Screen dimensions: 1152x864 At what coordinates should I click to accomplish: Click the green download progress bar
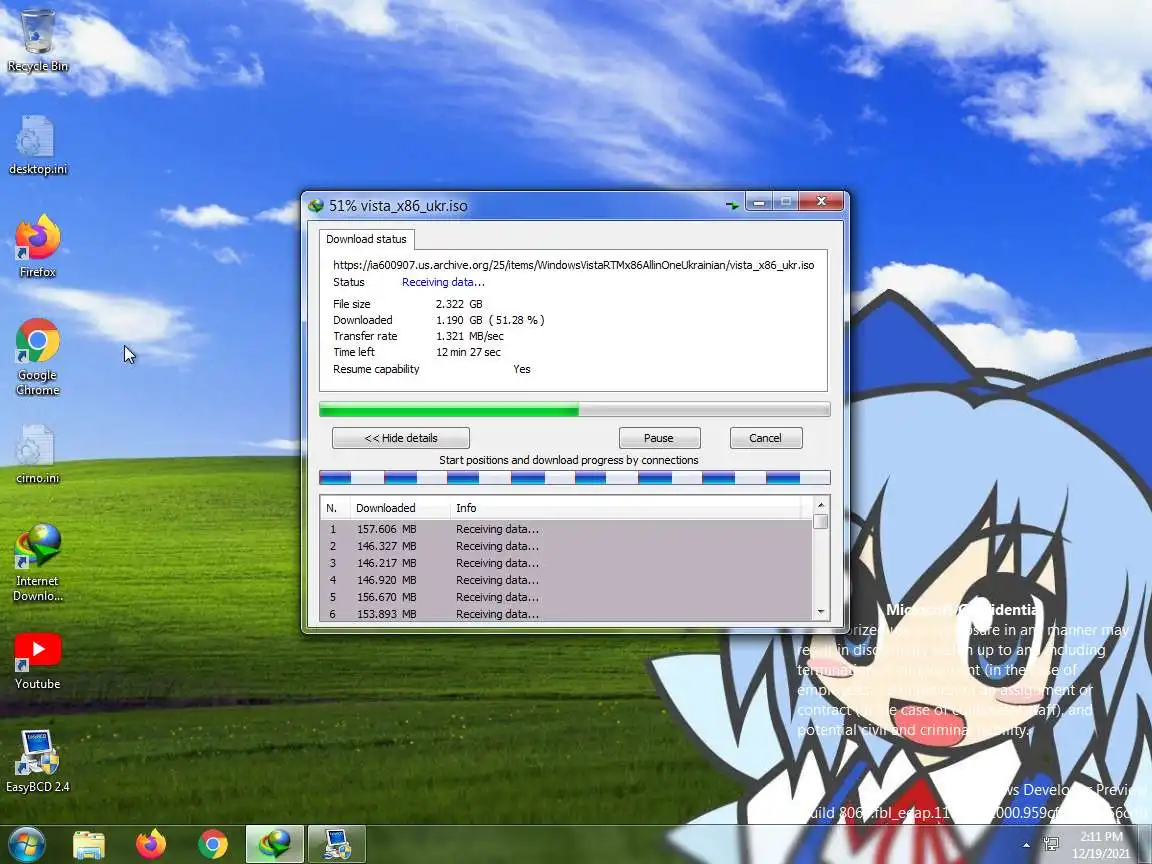[x=575, y=409]
